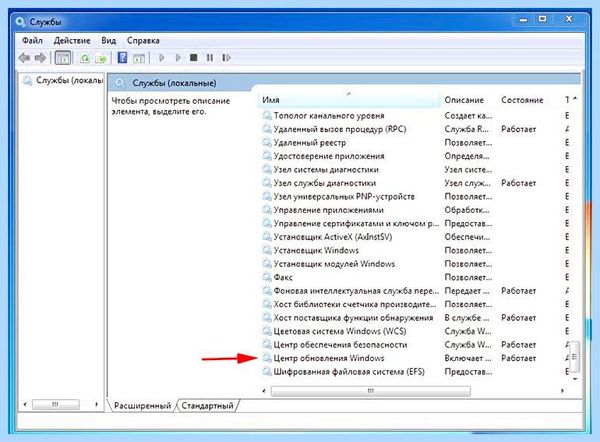Click the Properties pane toolbar icon

click(139, 58)
